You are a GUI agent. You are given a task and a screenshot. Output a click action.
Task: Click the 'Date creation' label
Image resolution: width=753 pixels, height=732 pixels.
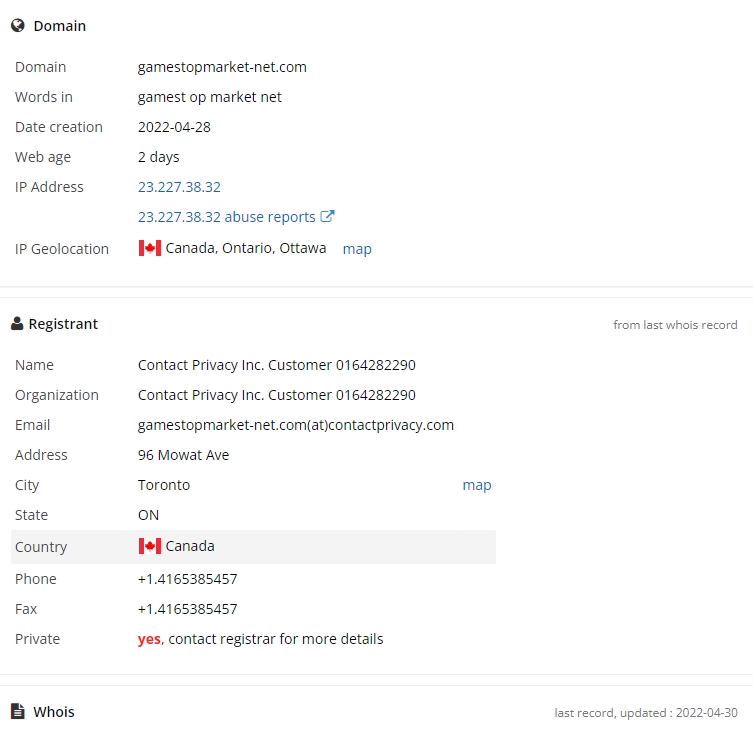click(59, 127)
